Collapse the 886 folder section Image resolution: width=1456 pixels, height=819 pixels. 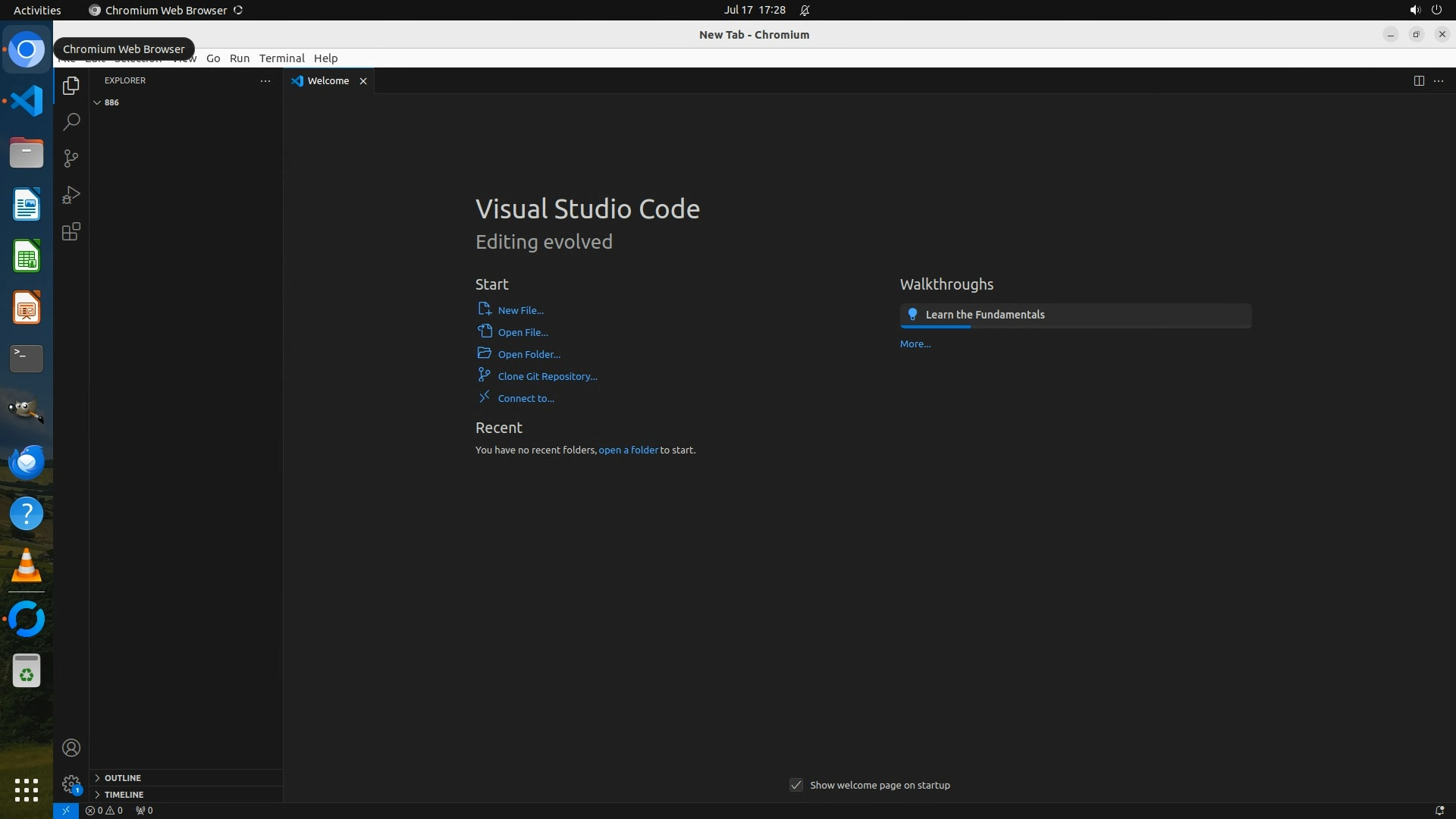97,102
